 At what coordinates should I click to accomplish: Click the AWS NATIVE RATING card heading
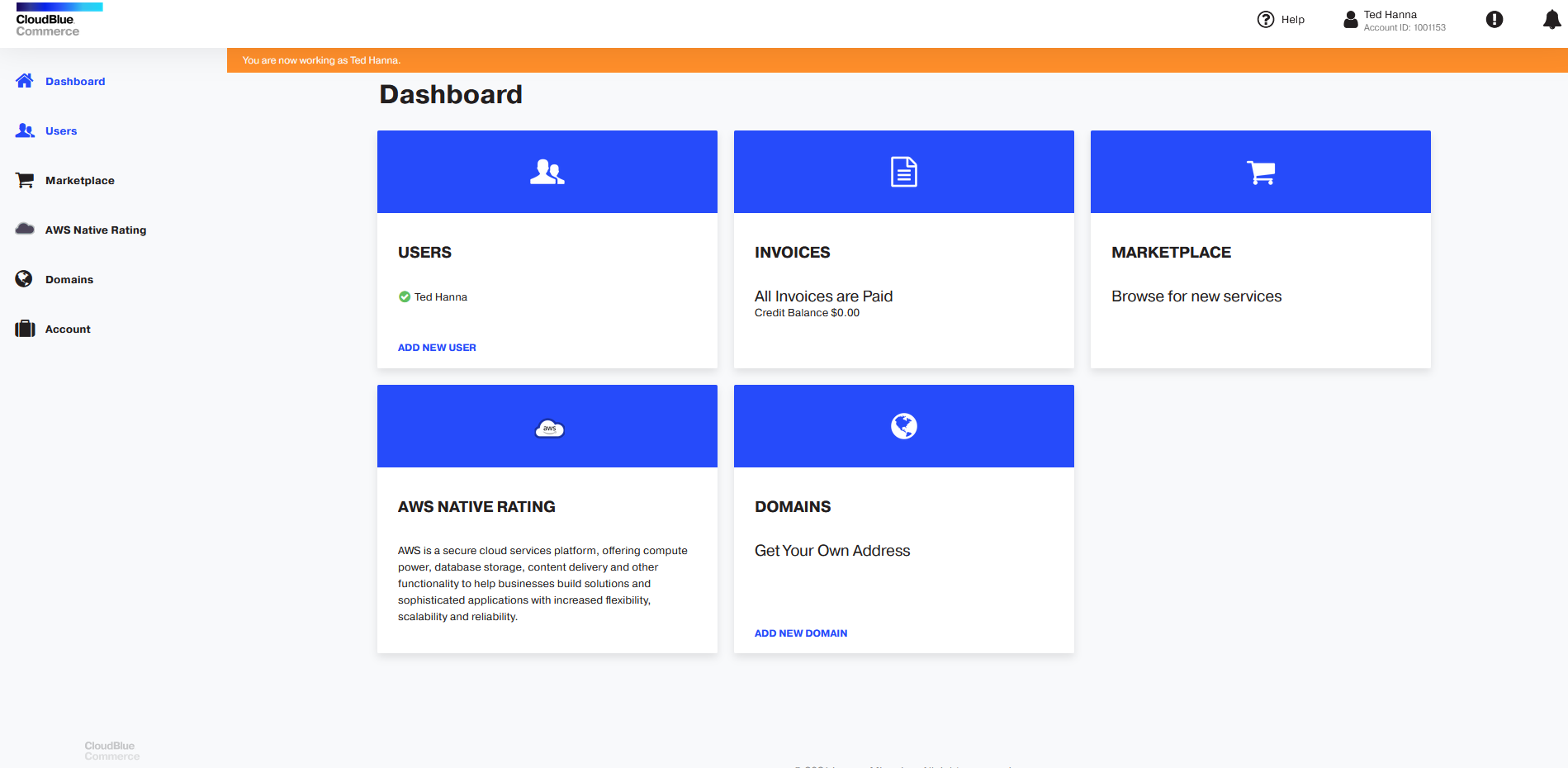[x=476, y=507]
